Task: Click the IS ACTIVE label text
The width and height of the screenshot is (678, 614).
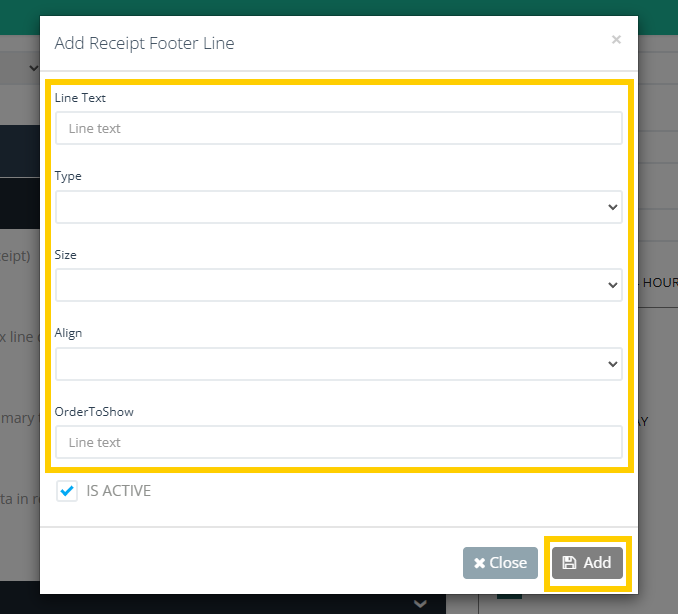Action: (x=119, y=491)
